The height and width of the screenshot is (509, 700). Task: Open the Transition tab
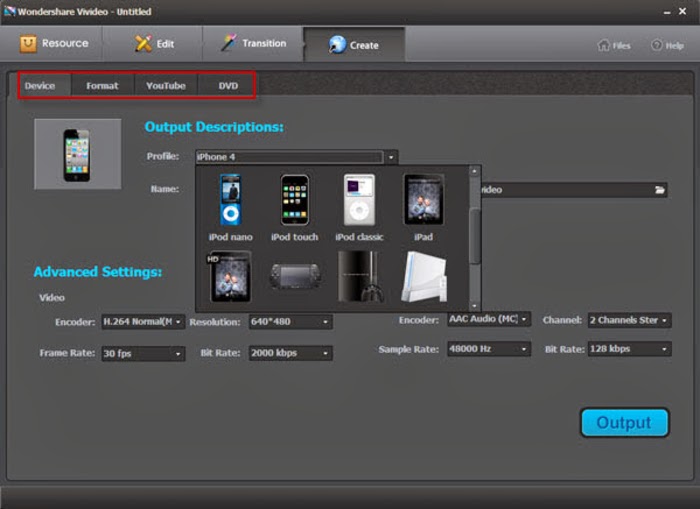253,43
